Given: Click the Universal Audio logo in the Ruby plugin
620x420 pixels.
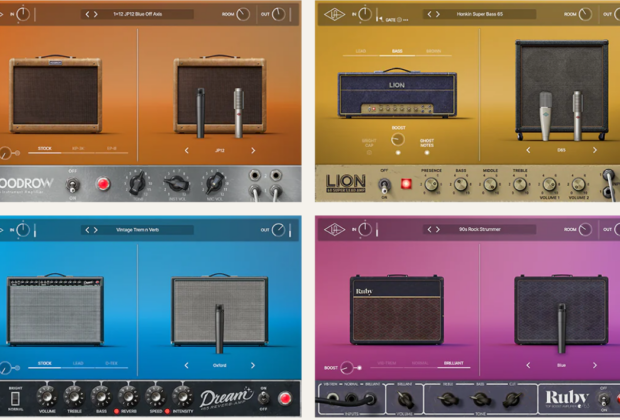Looking at the screenshot, I should (334, 229).
